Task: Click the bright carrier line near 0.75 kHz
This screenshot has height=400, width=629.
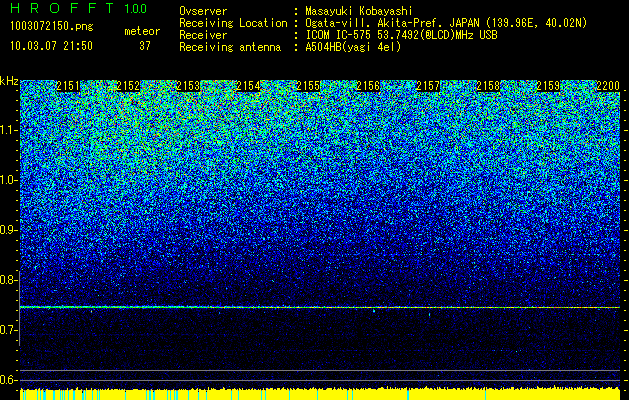Action: click(x=320, y=307)
